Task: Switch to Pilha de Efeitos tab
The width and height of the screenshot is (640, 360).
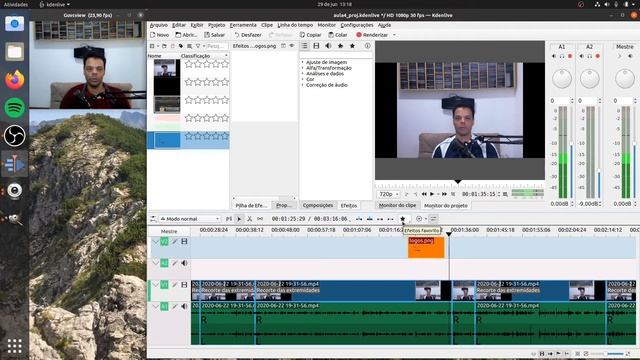Action: pyautogui.click(x=251, y=205)
